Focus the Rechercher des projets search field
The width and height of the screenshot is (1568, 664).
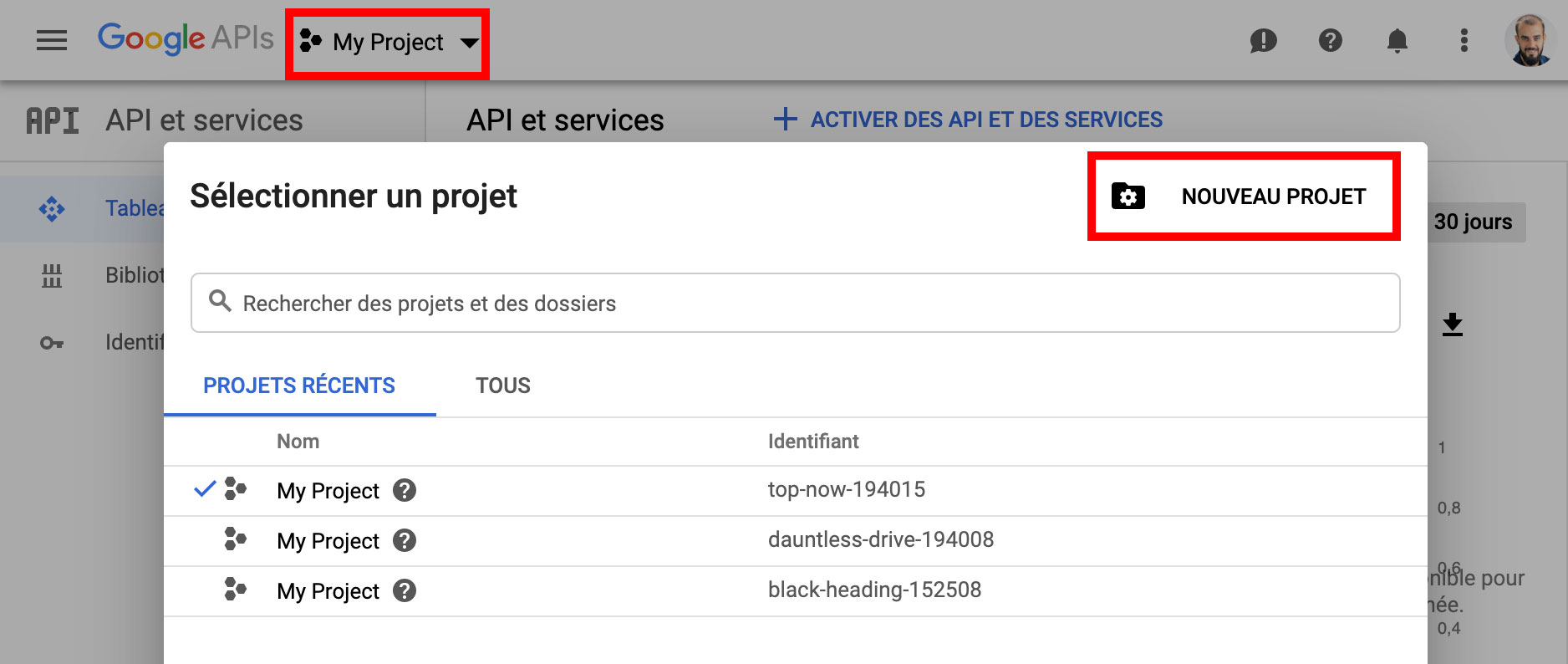(x=795, y=303)
